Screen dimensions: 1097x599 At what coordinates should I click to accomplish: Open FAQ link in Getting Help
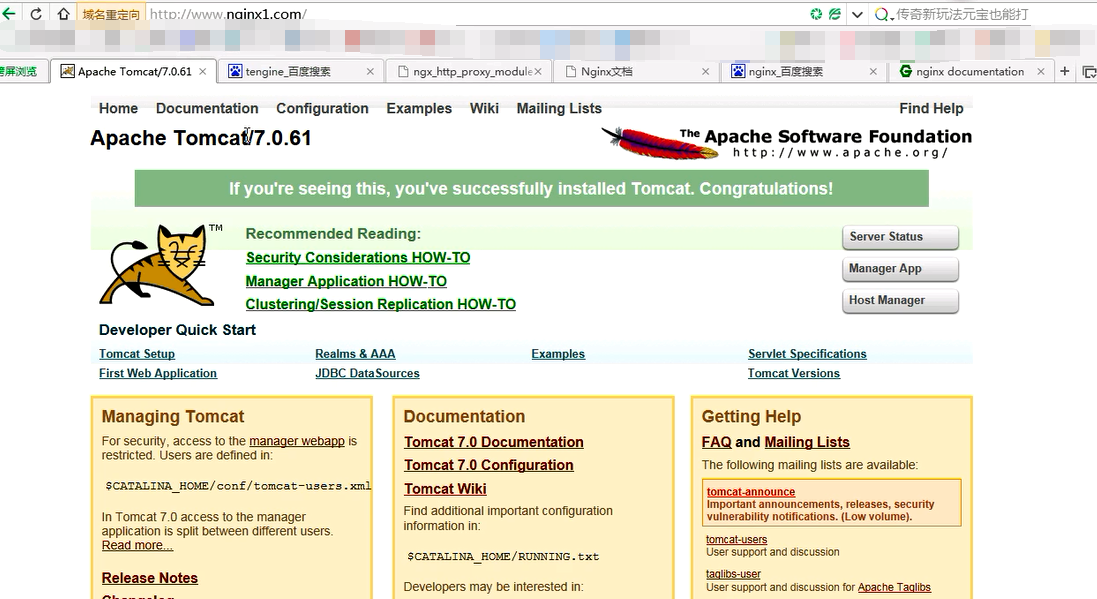tap(716, 442)
